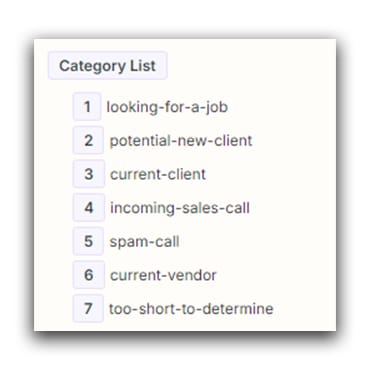Viewport: 370px width, 370px height.
Task: Click the Category List header label
Action: click(x=107, y=66)
